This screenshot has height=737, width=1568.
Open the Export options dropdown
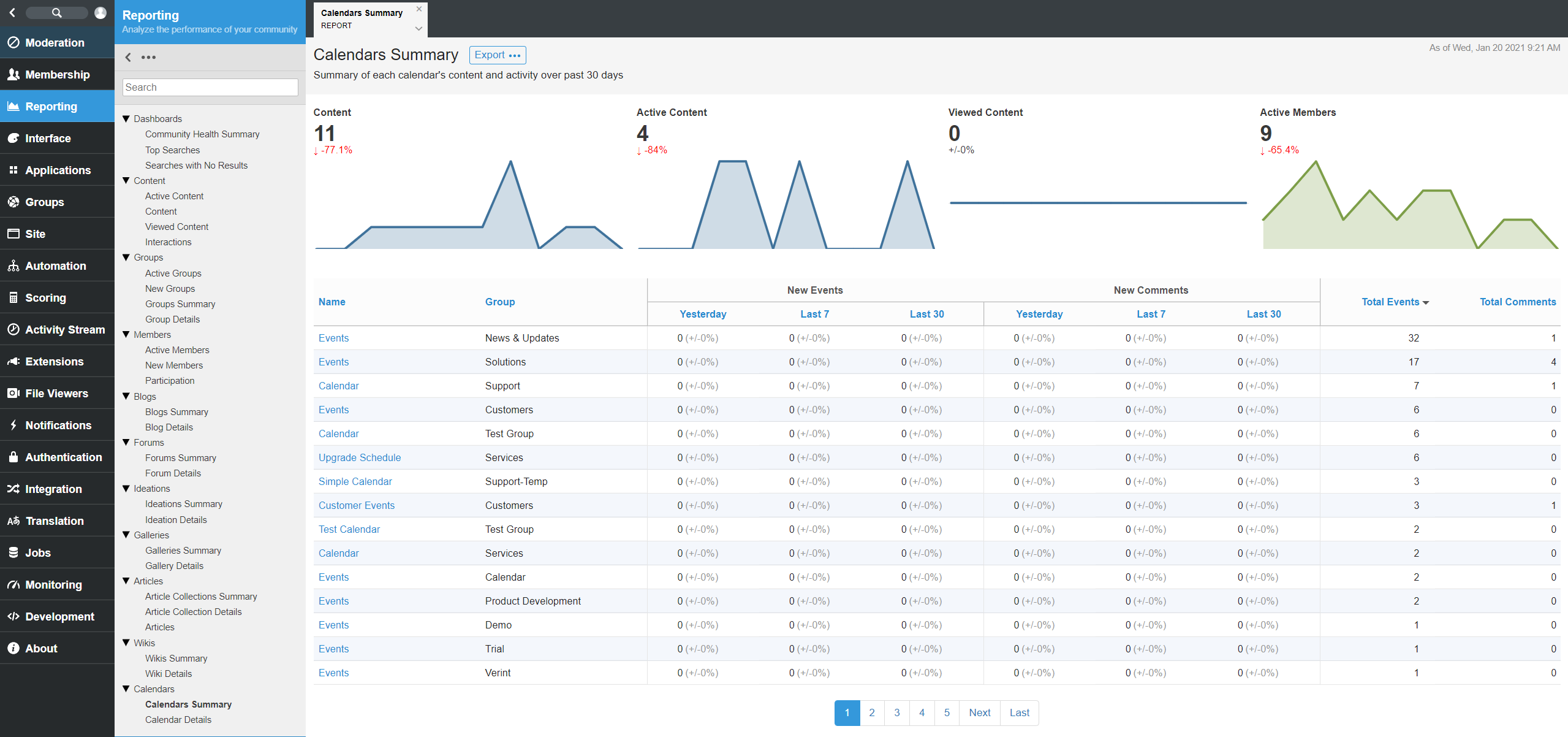click(498, 55)
